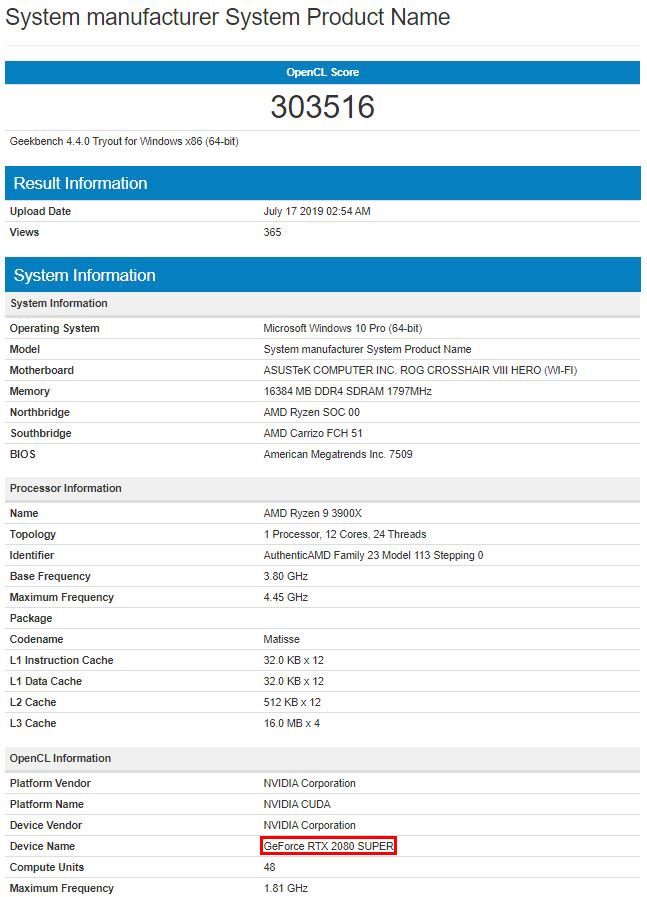This screenshot has width=647, height=897.
Task: Click the 3.80 GHz base frequency value
Action: click(x=285, y=576)
